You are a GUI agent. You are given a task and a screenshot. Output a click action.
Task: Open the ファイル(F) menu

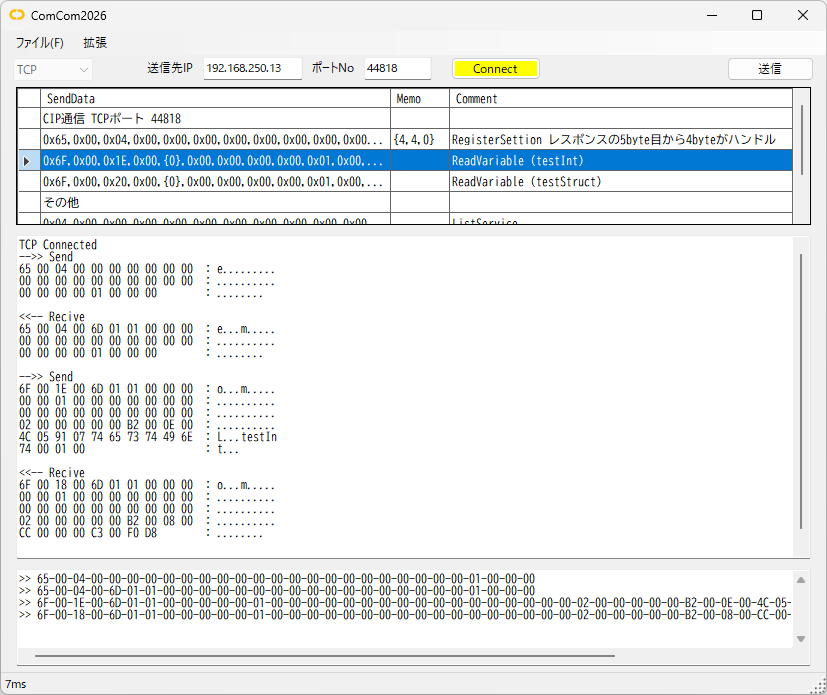[x=40, y=43]
